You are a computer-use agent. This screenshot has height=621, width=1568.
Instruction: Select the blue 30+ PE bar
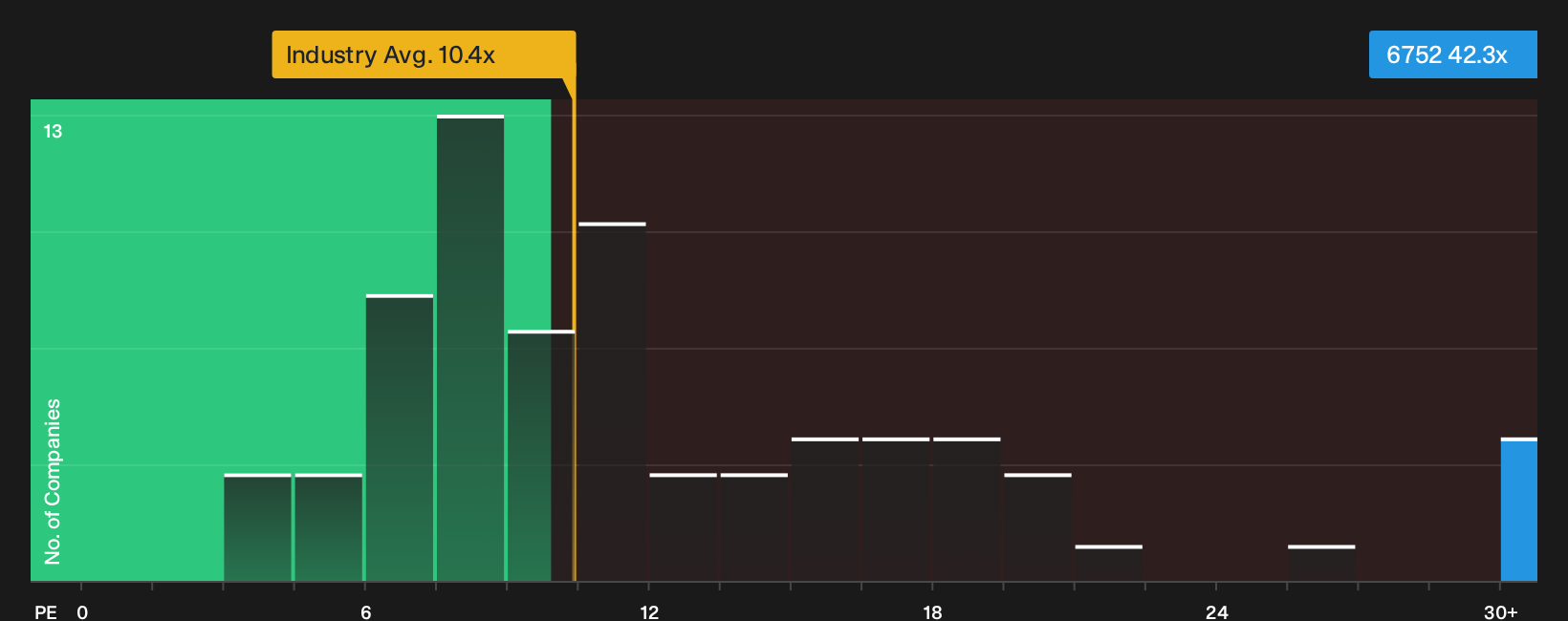tap(1519, 509)
